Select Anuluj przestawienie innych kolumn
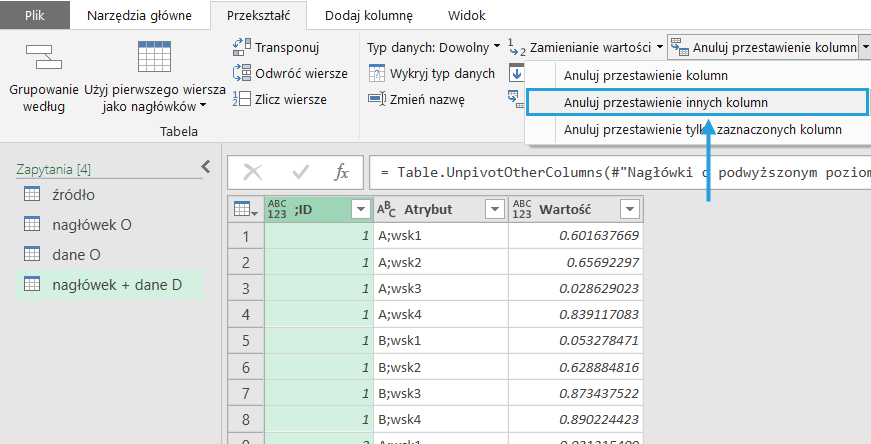This screenshot has height=444, width=871. pyautogui.click(x=665, y=102)
